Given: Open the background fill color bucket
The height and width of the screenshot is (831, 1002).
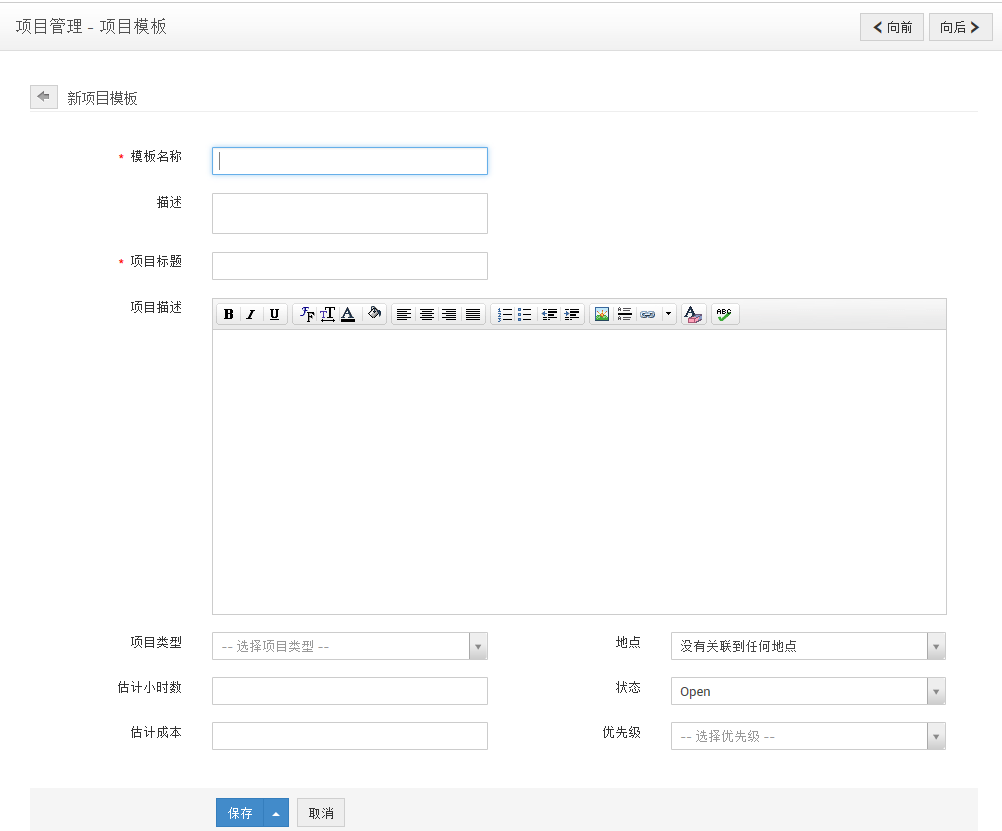Looking at the screenshot, I should (x=375, y=314).
